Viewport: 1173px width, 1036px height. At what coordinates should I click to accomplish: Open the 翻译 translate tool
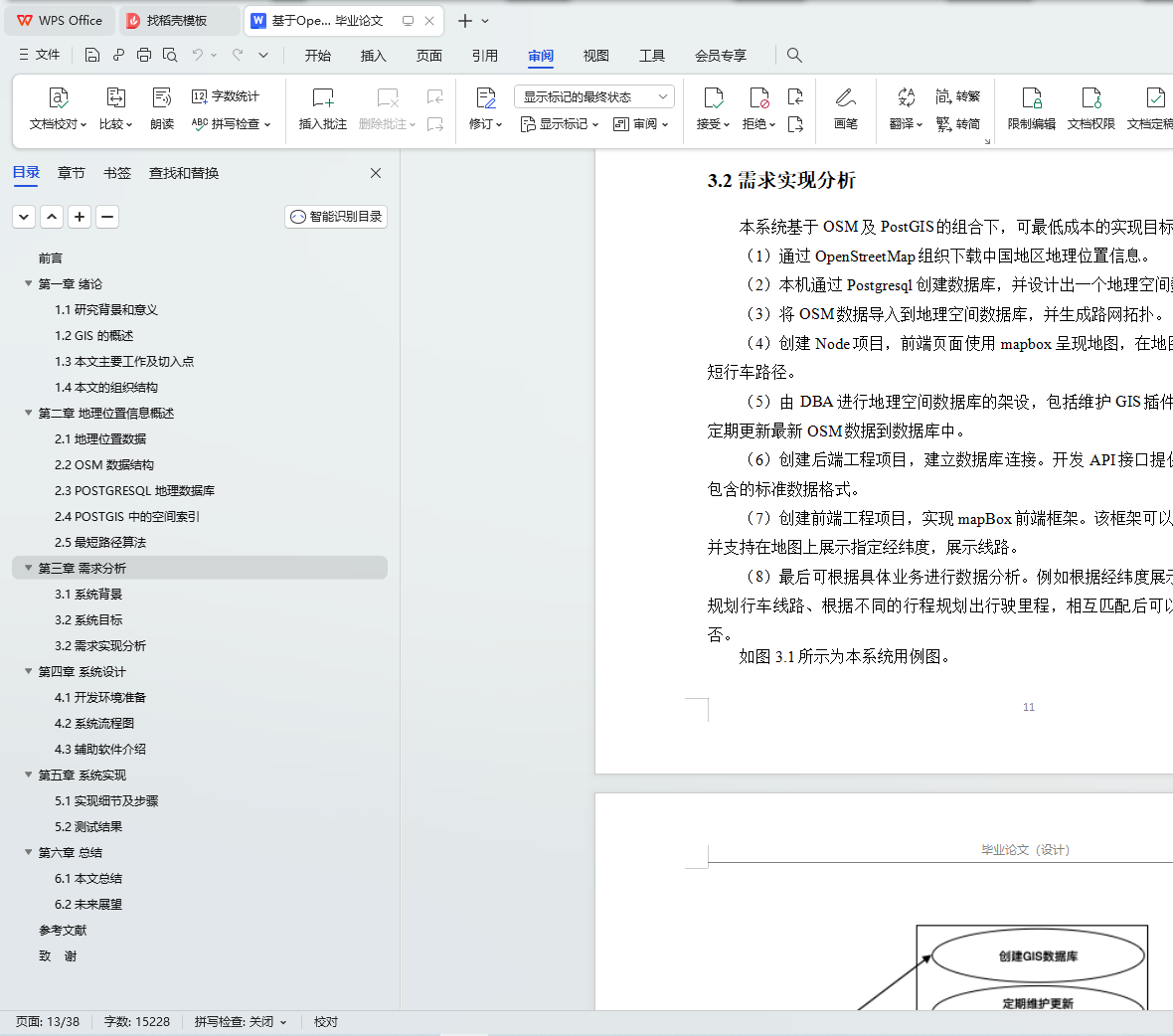point(906,109)
